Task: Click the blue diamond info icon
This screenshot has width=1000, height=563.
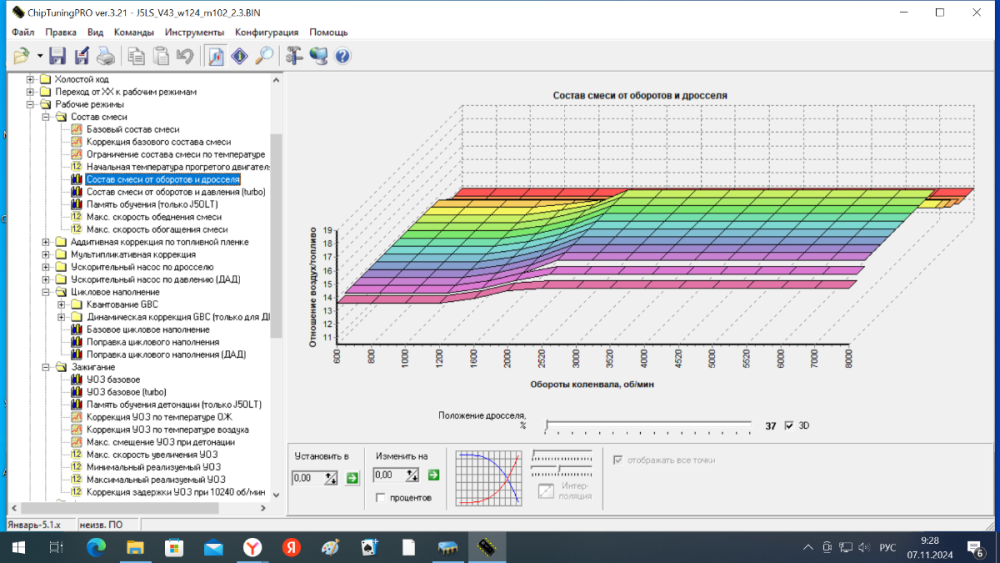Action: (239, 56)
